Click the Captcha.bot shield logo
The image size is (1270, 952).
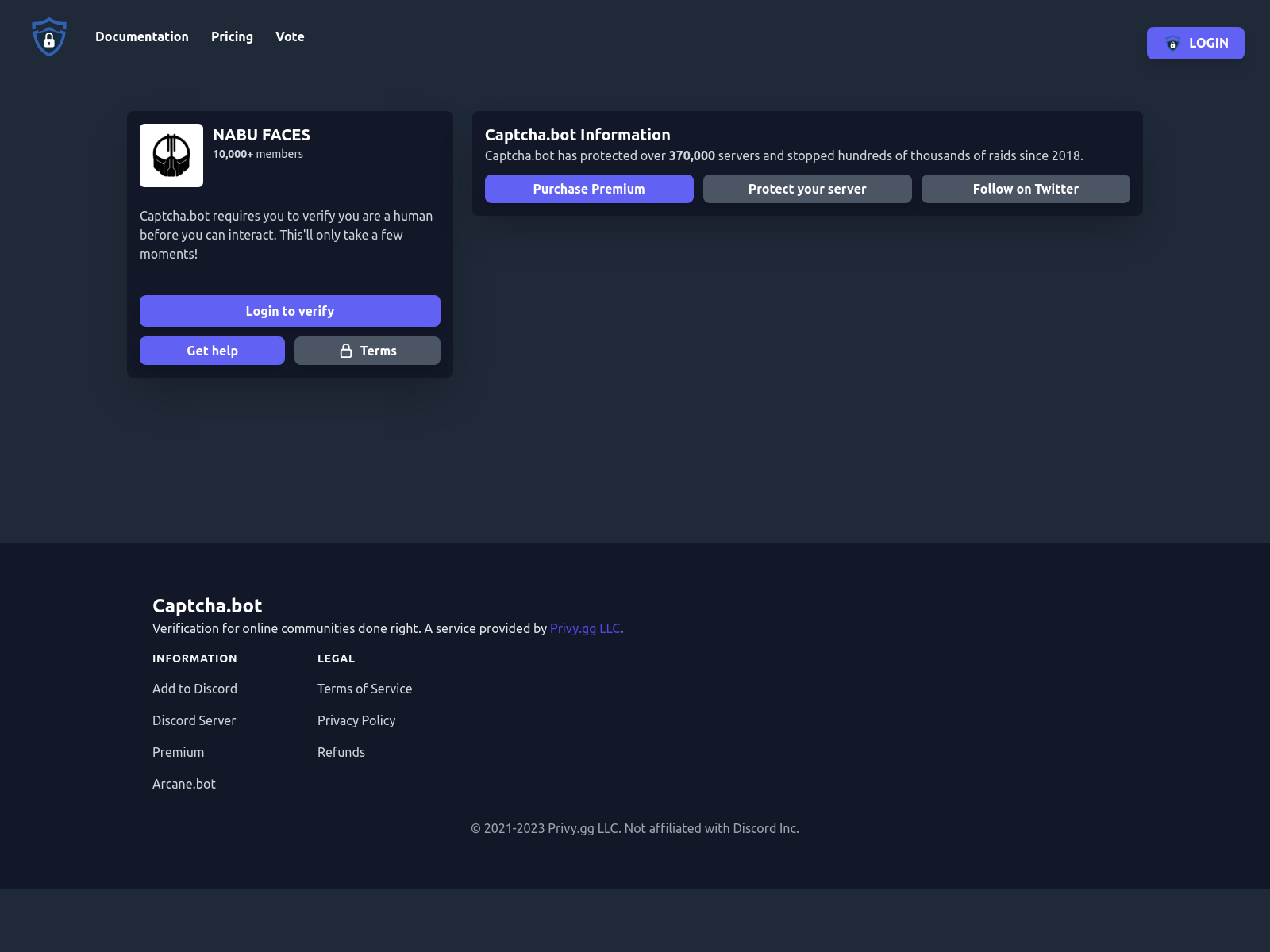[x=49, y=36]
